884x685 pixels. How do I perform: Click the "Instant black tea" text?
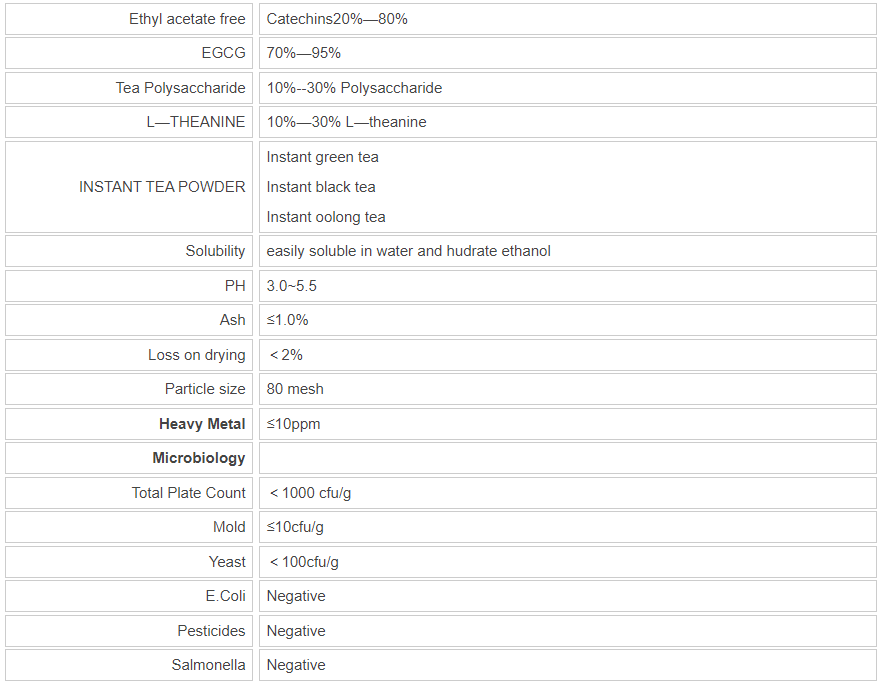(321, 187)
